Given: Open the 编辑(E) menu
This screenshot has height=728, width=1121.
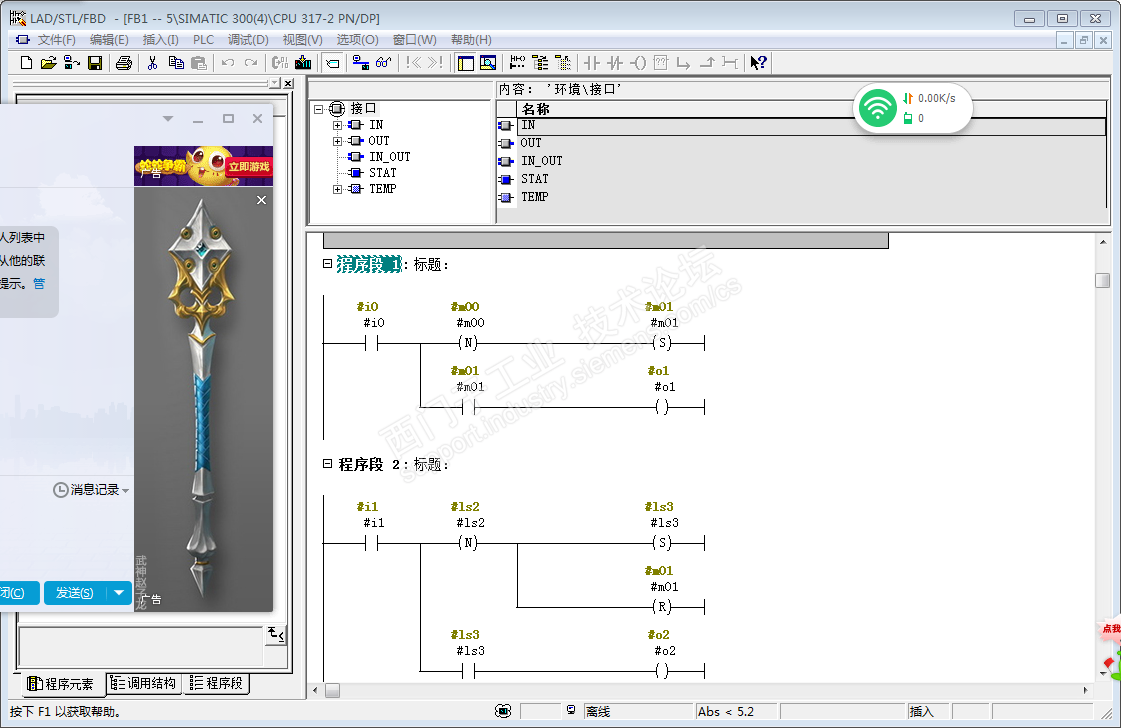Looking at the screenshot, I should click(109, 40).
